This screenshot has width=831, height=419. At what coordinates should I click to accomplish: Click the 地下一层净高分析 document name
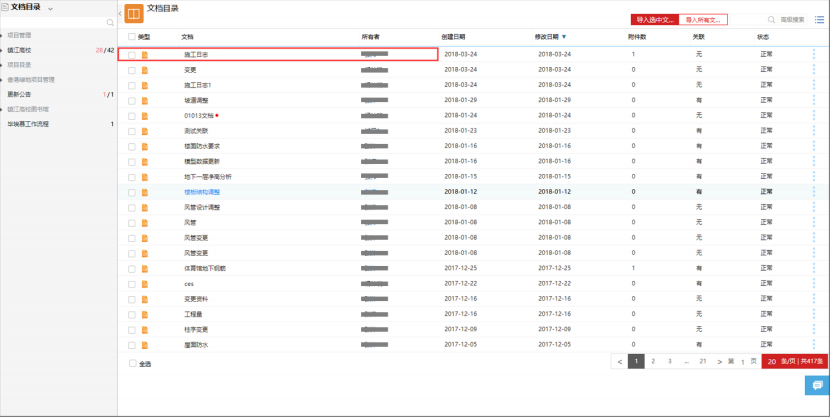tap(208, 177)
